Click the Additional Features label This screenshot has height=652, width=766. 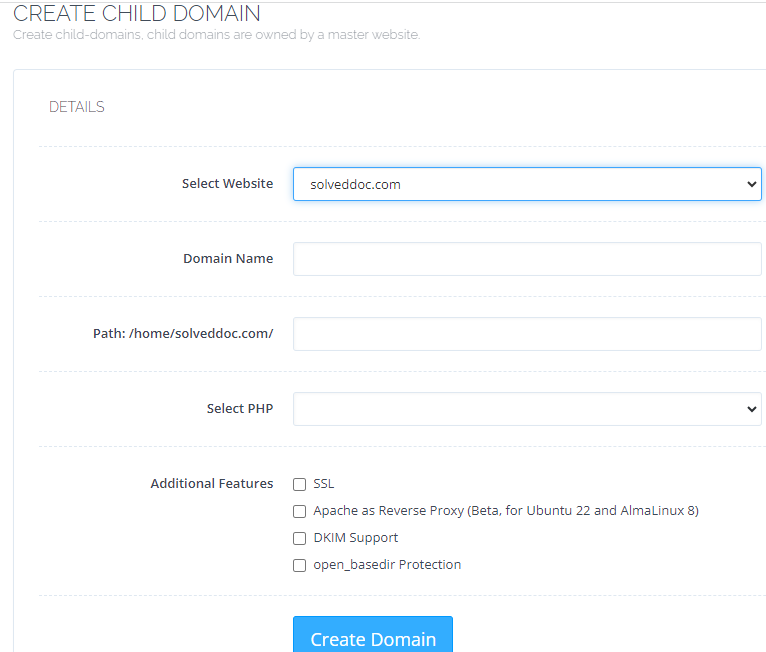(x=212, y=484)
